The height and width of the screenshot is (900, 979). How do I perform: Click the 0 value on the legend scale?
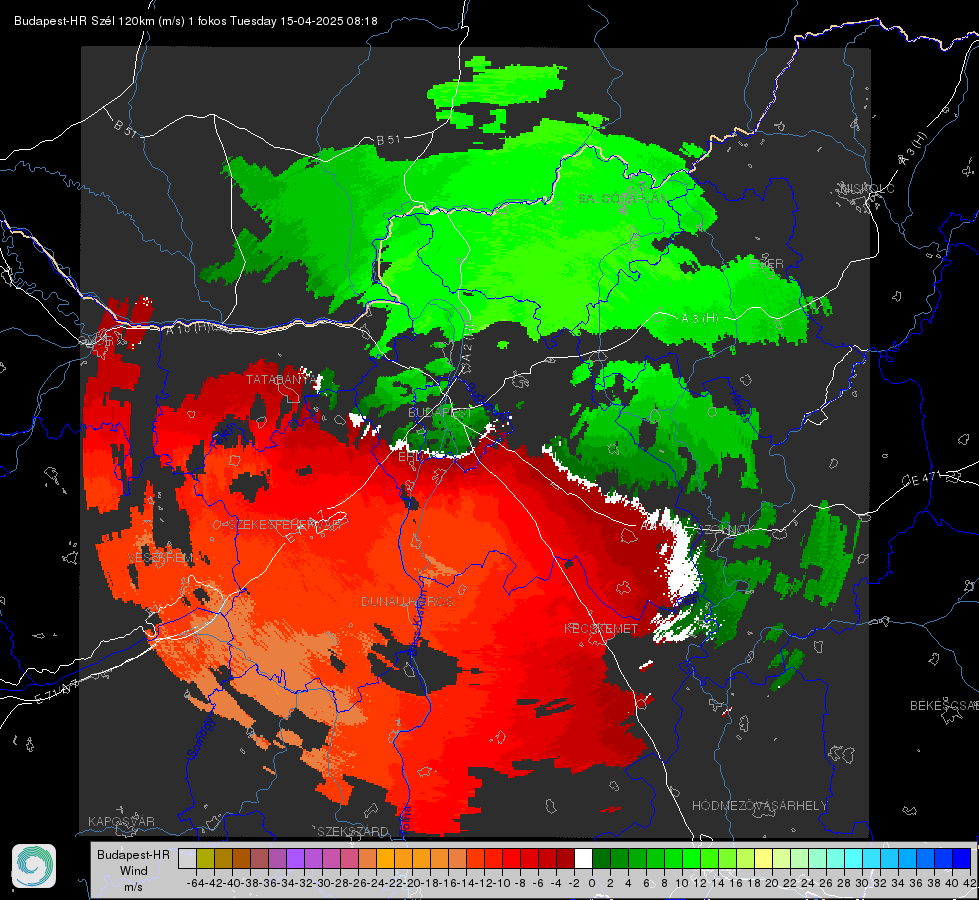(x=592, y=883)
